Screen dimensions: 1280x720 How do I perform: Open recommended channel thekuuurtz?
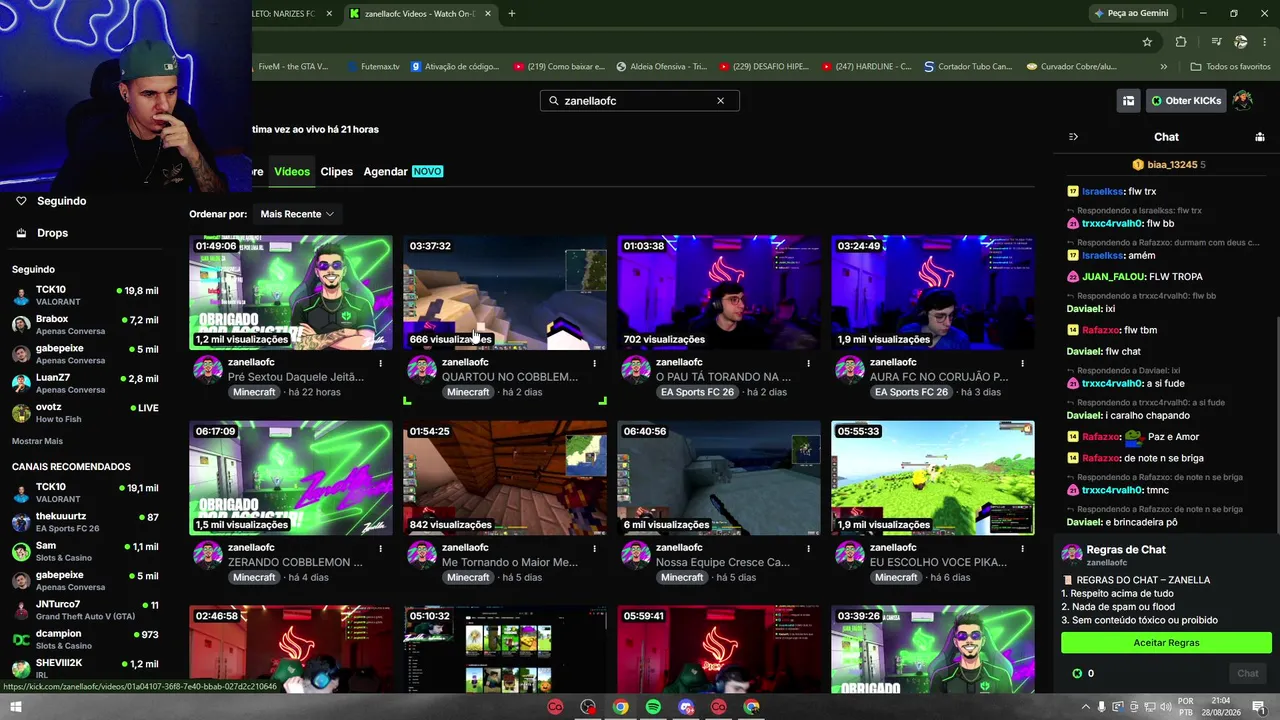[85, 522]
